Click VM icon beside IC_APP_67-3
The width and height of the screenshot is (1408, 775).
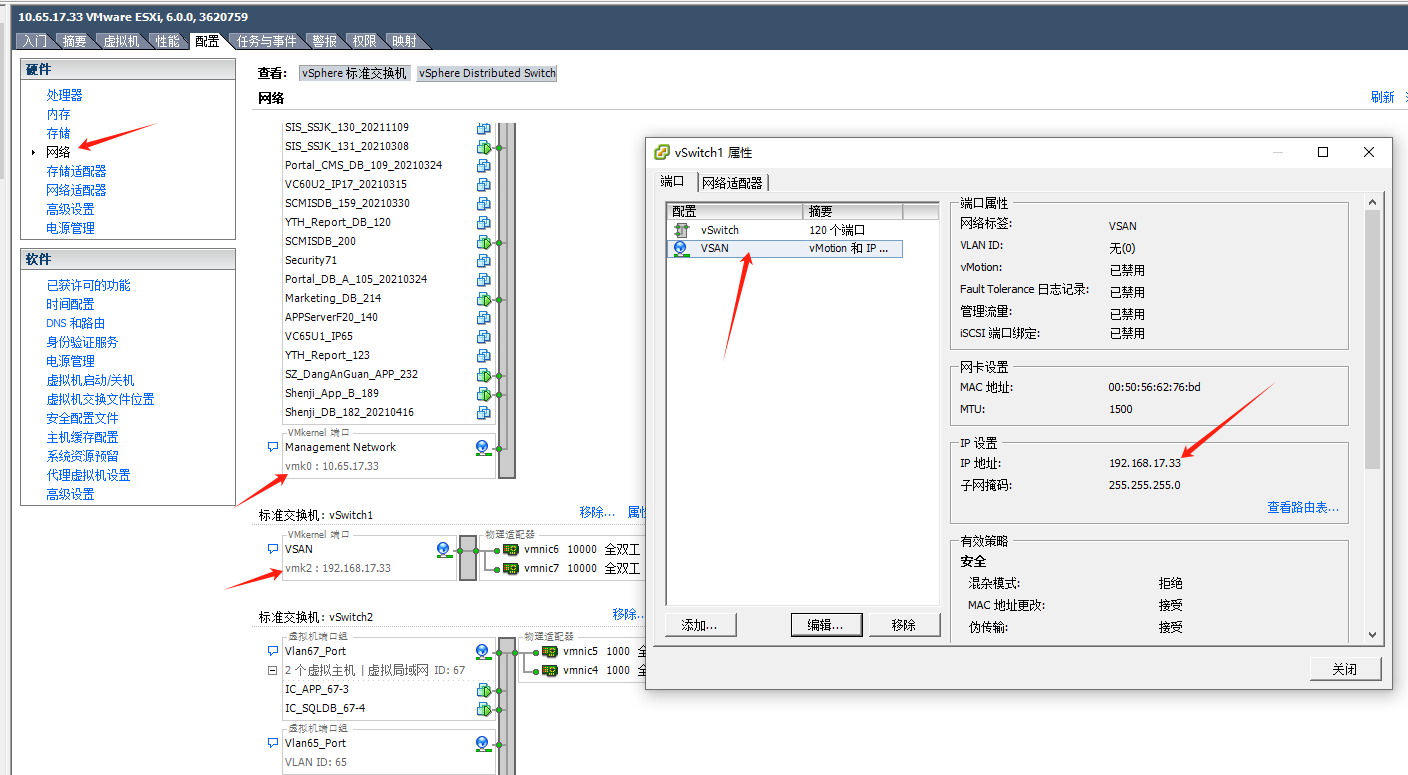pyautogui.click(x=484, y=690)
